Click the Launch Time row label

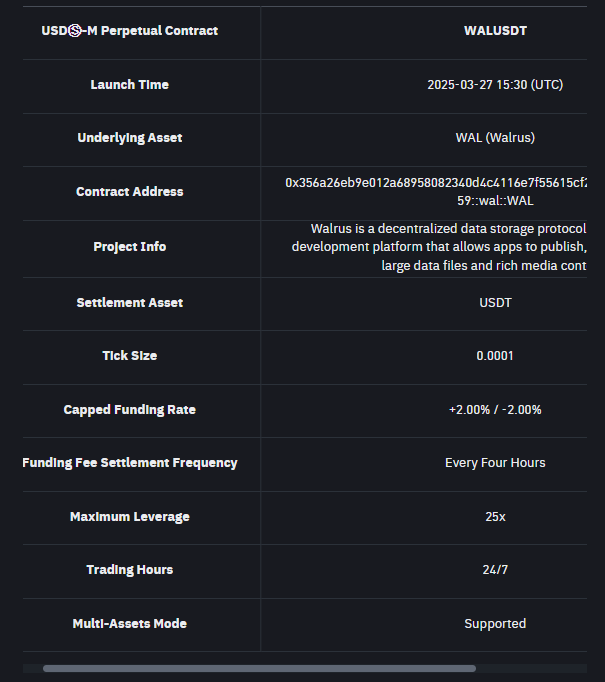[130, 85]
